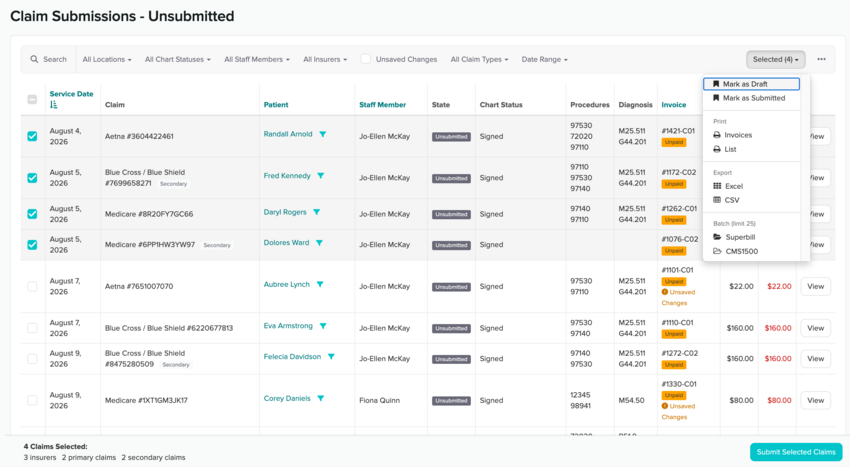Select Batch CMS1500 menu item
The image size is (850, 467).
[751, 251]
